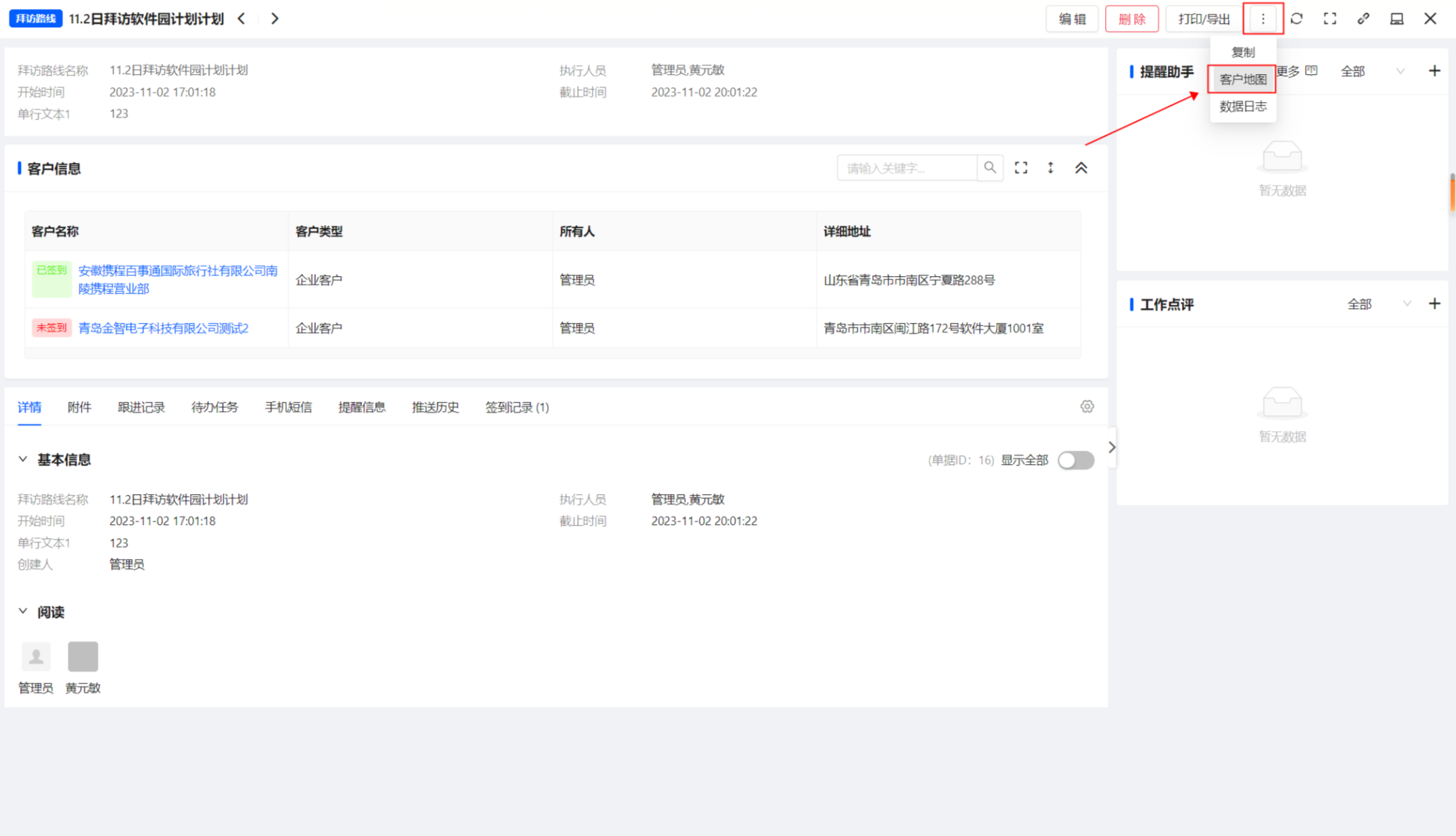The width and height of the screenshot is (1456, 836).
Task: Click the red 删除 button
Action: coord(1132,19)
